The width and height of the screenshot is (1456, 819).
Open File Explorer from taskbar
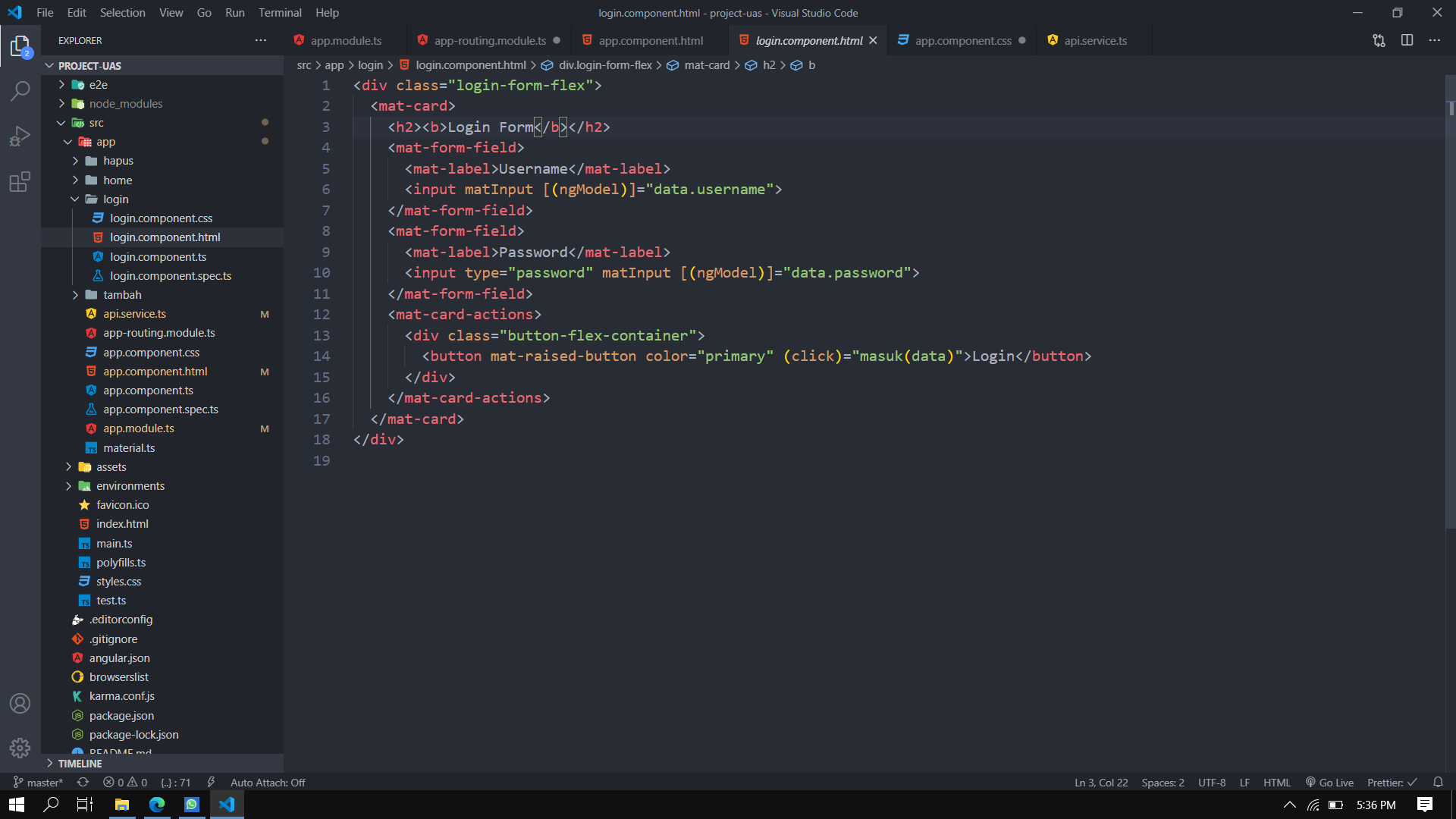click(x=121, y=805)
